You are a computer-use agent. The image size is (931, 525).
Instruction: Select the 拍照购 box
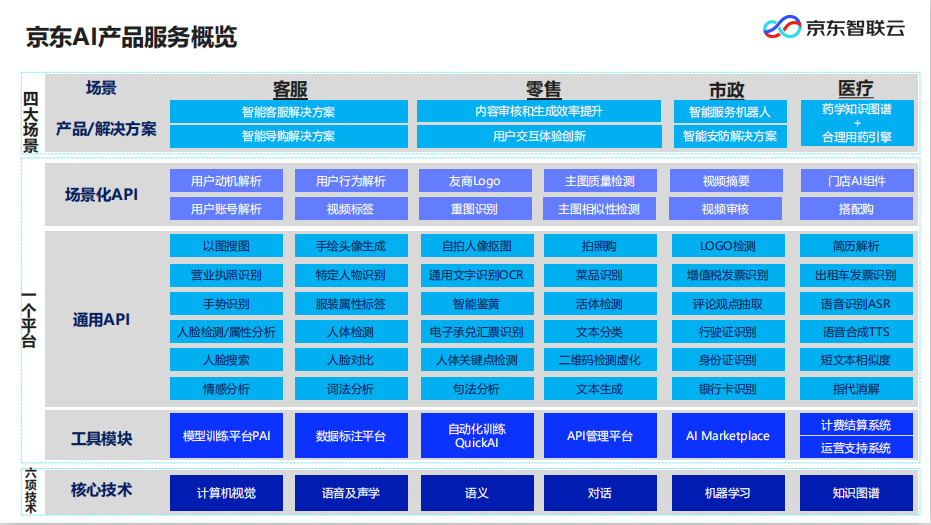[600, 245]
